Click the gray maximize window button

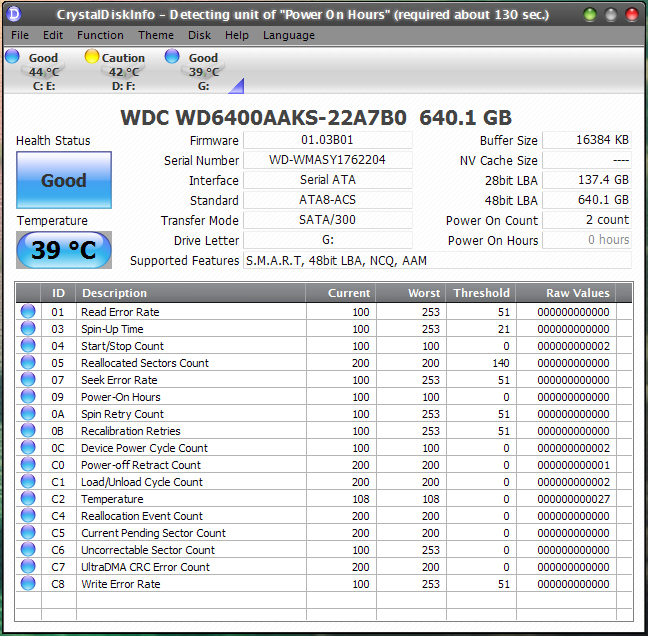click(x=610, y=14)
